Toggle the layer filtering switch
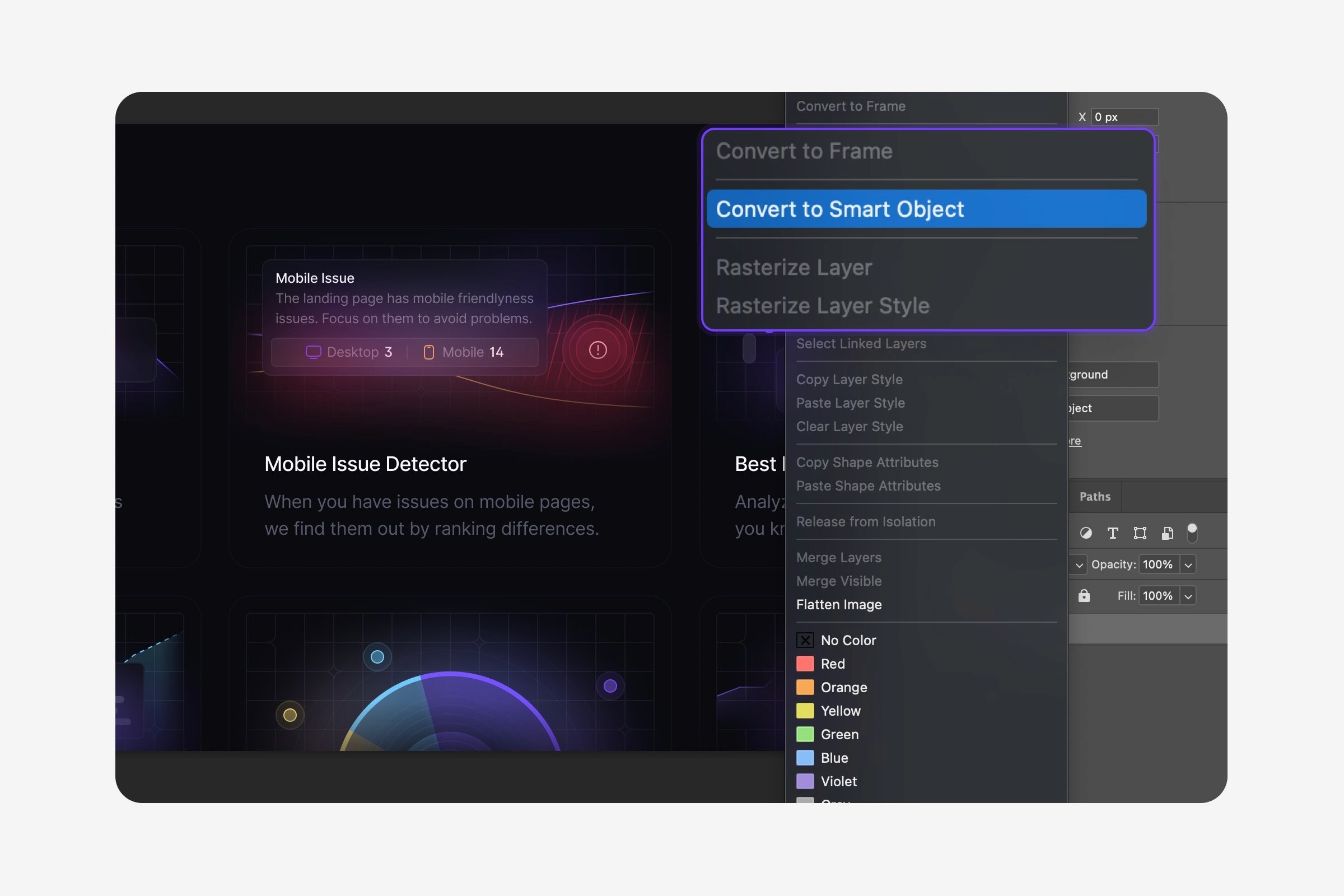Screen dimensions: 1344x896 click(x=1192, y=533)
